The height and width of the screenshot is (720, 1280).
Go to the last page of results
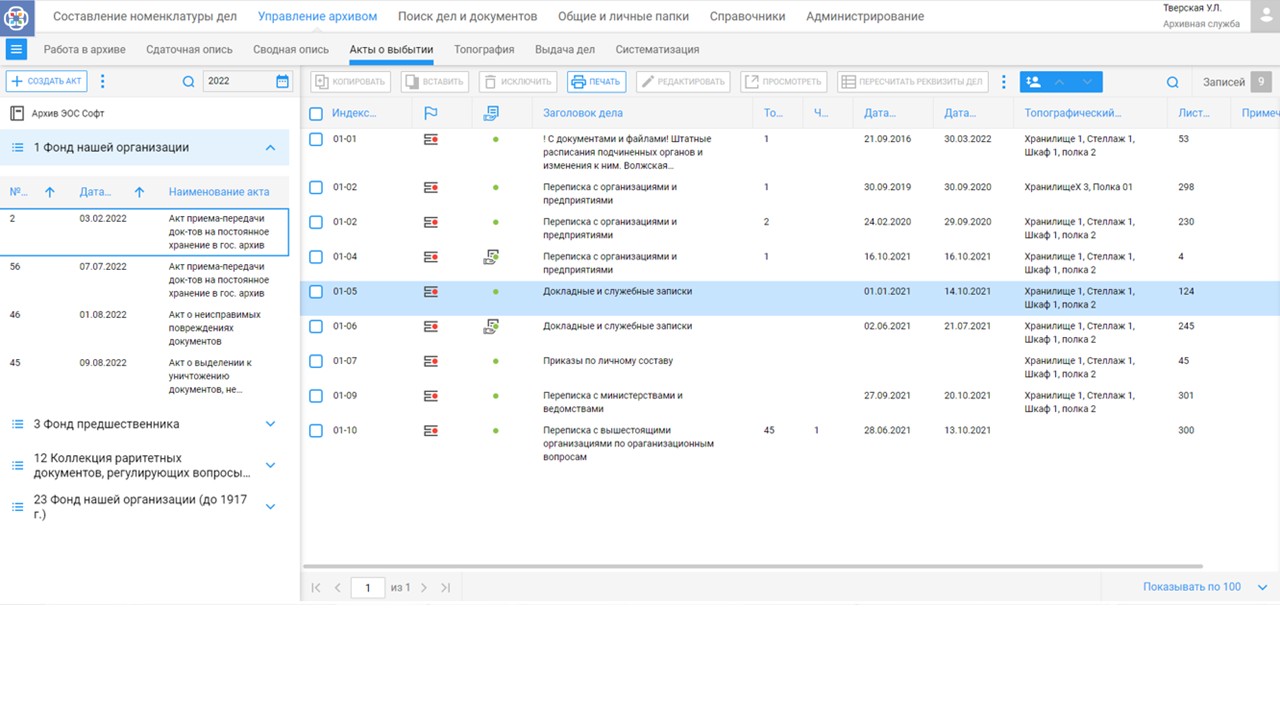(x=446, y=588)
